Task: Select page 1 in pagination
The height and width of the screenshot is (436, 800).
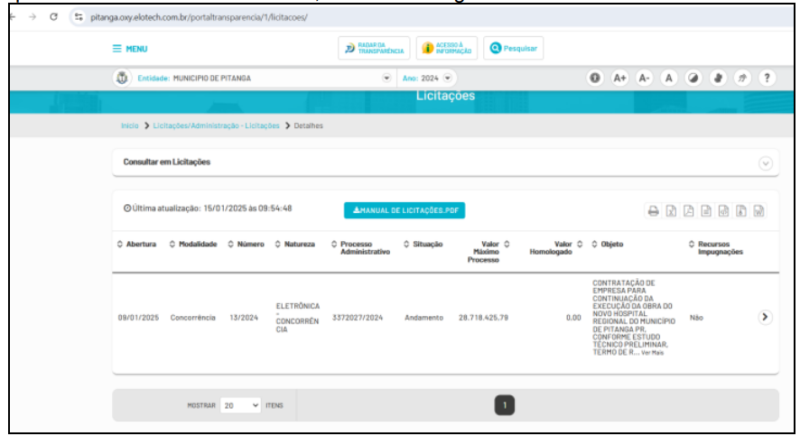Action: (505, 405)
